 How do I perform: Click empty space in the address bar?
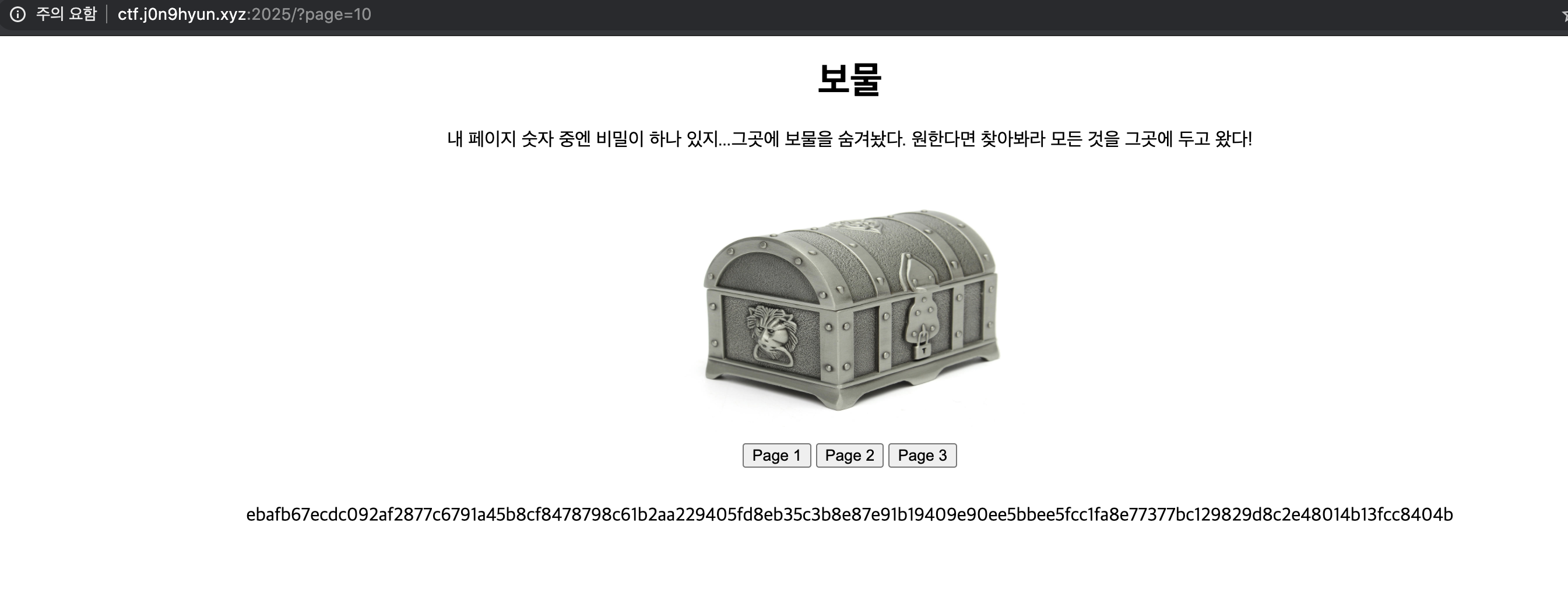(913, 14)
